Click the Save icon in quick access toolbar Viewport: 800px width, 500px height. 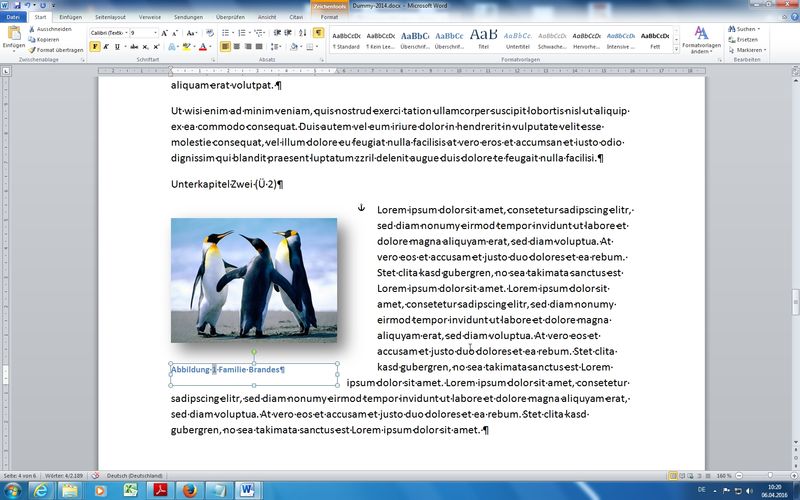pos(17,6)
